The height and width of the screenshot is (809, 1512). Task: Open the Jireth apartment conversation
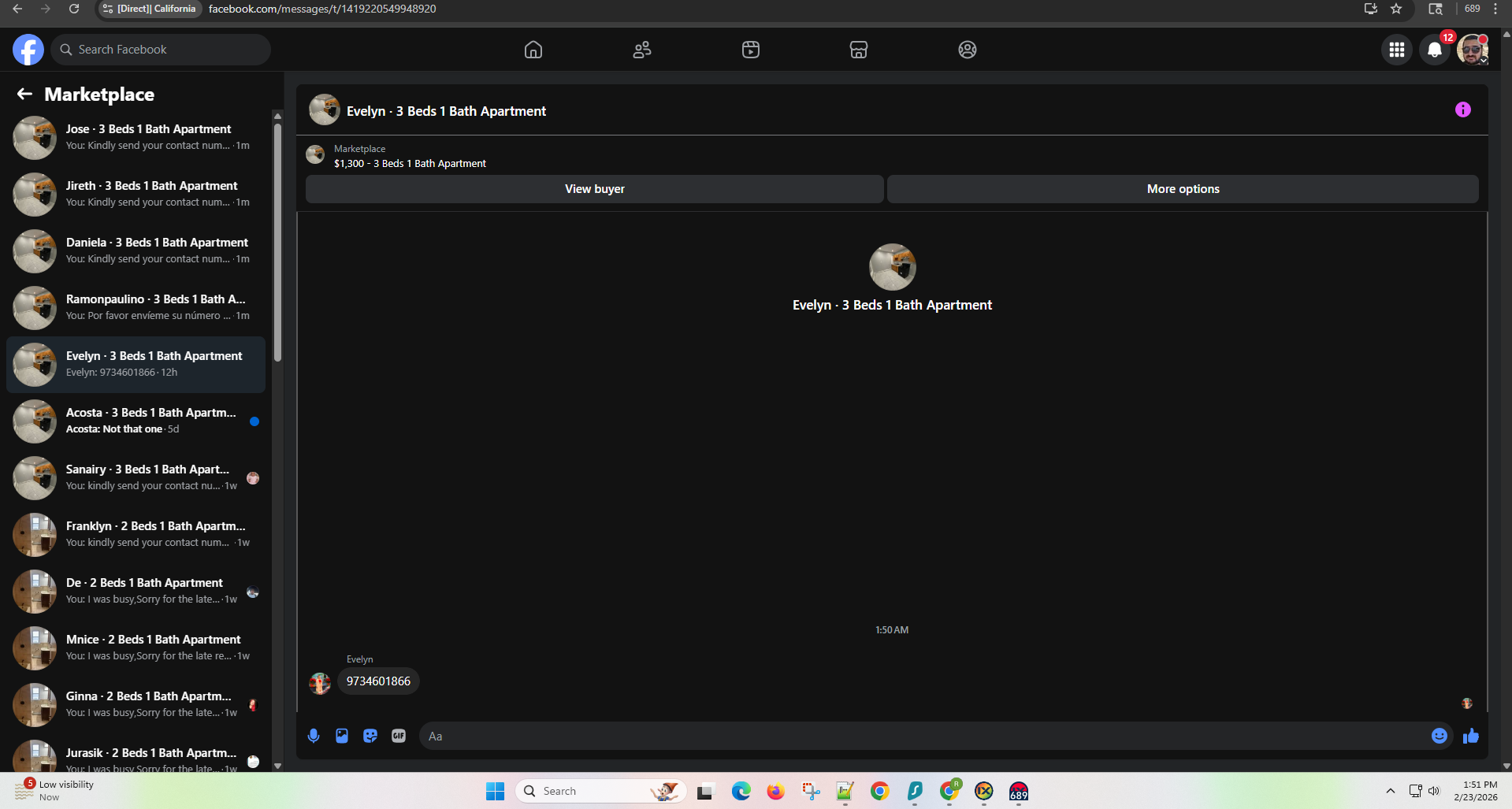click(x=136, y=194)
